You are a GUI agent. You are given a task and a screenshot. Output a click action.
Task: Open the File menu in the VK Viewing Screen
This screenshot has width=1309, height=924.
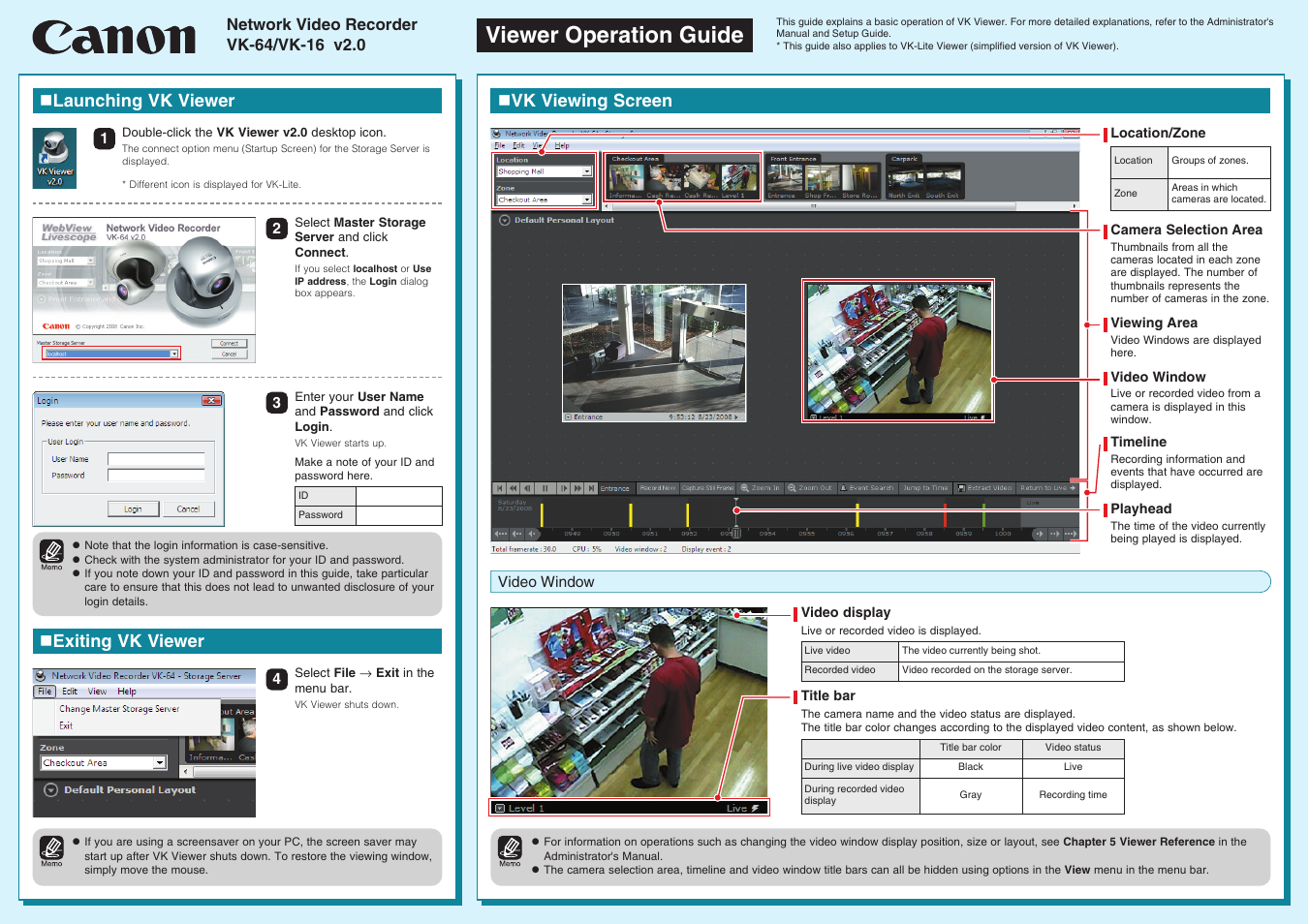coord(500,145)
